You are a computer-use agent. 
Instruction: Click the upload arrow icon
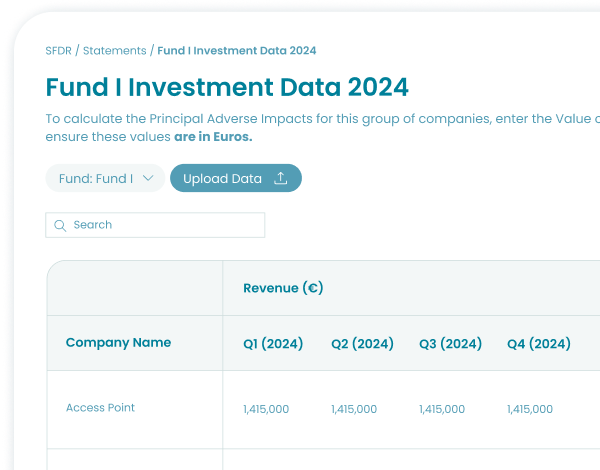tap(280, 178)
